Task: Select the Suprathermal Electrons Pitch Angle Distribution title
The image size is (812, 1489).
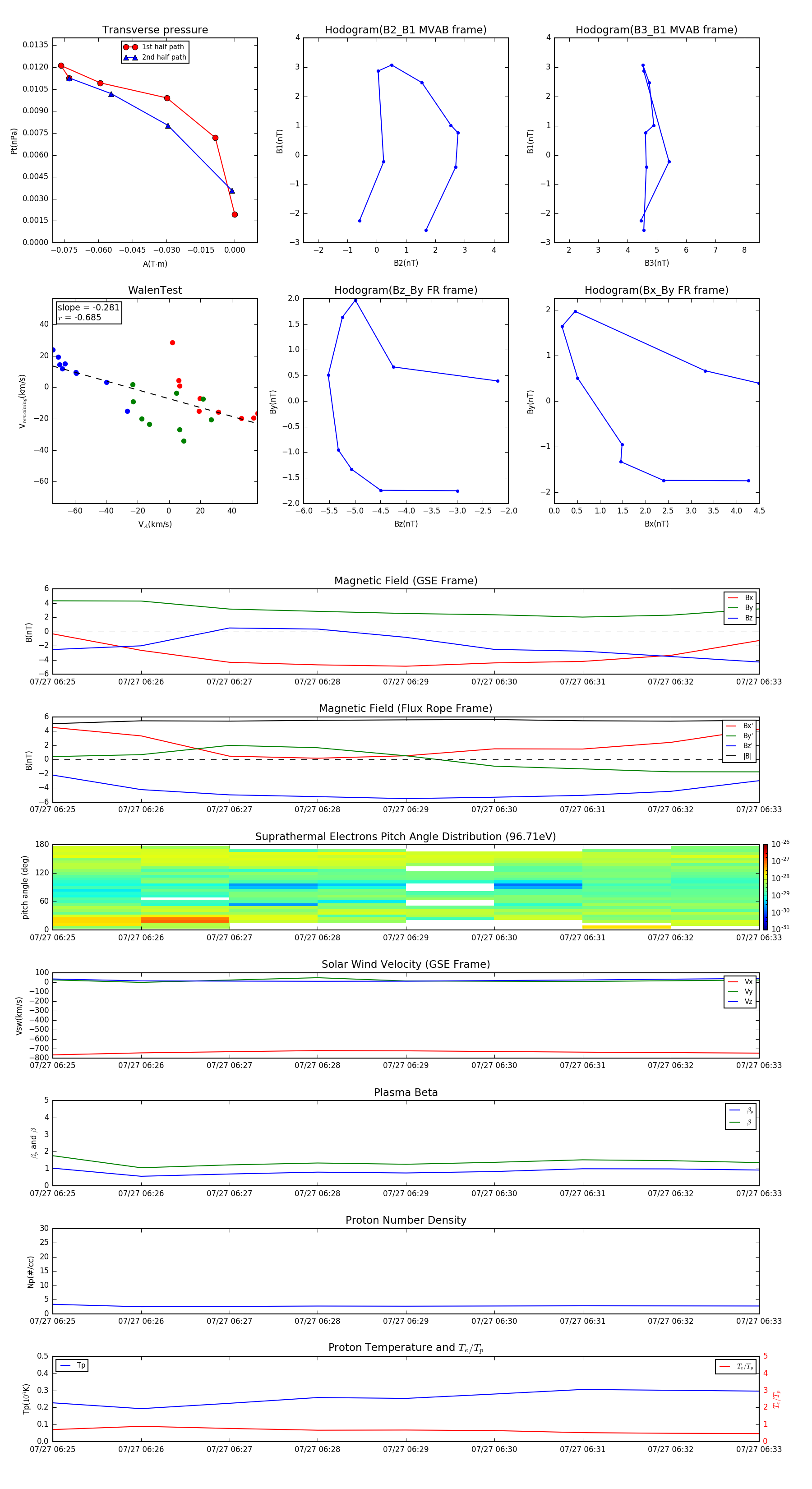Action: click(405, 837)
